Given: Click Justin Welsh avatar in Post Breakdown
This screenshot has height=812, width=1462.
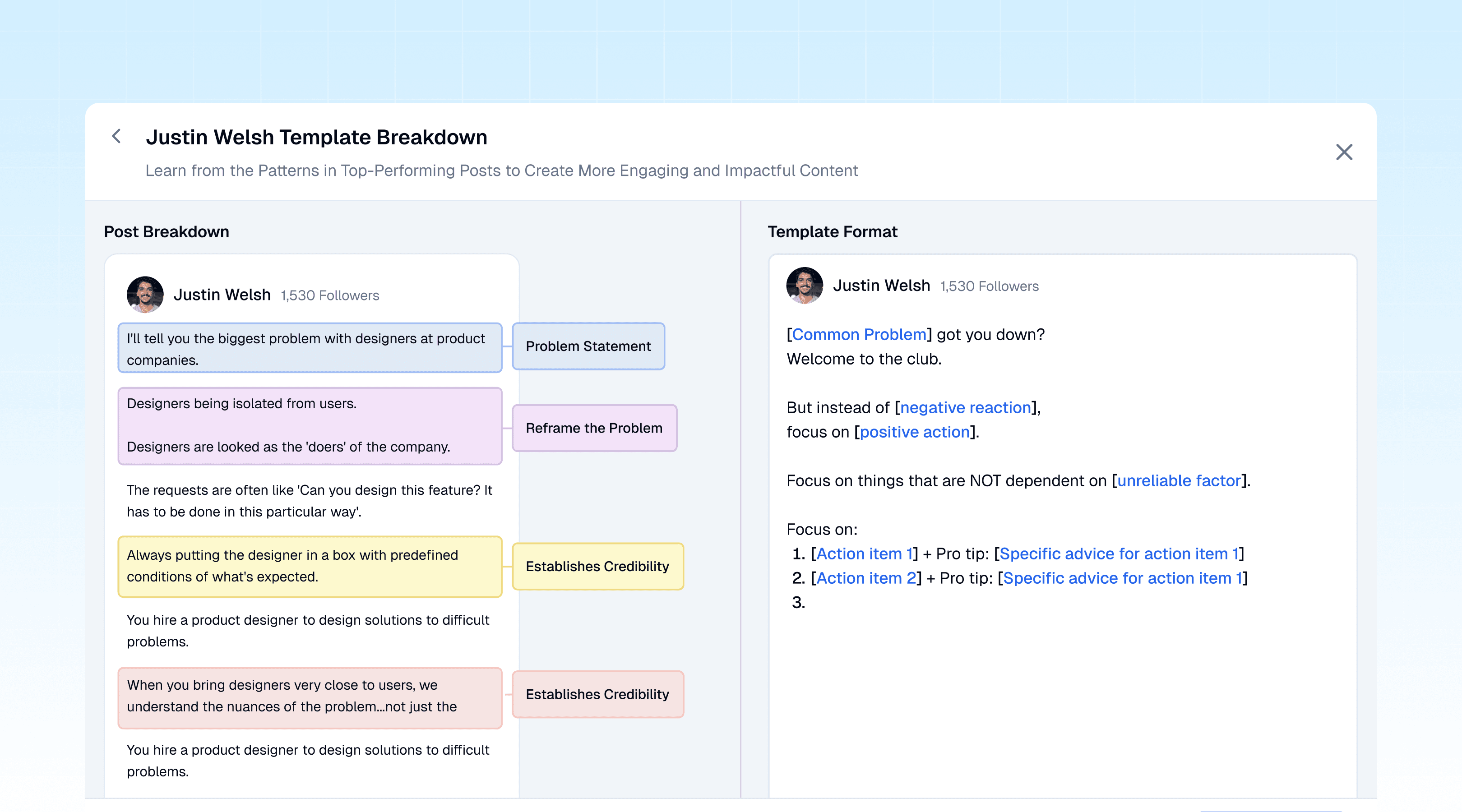Looking at the screenshot, I should pos(145,295).
